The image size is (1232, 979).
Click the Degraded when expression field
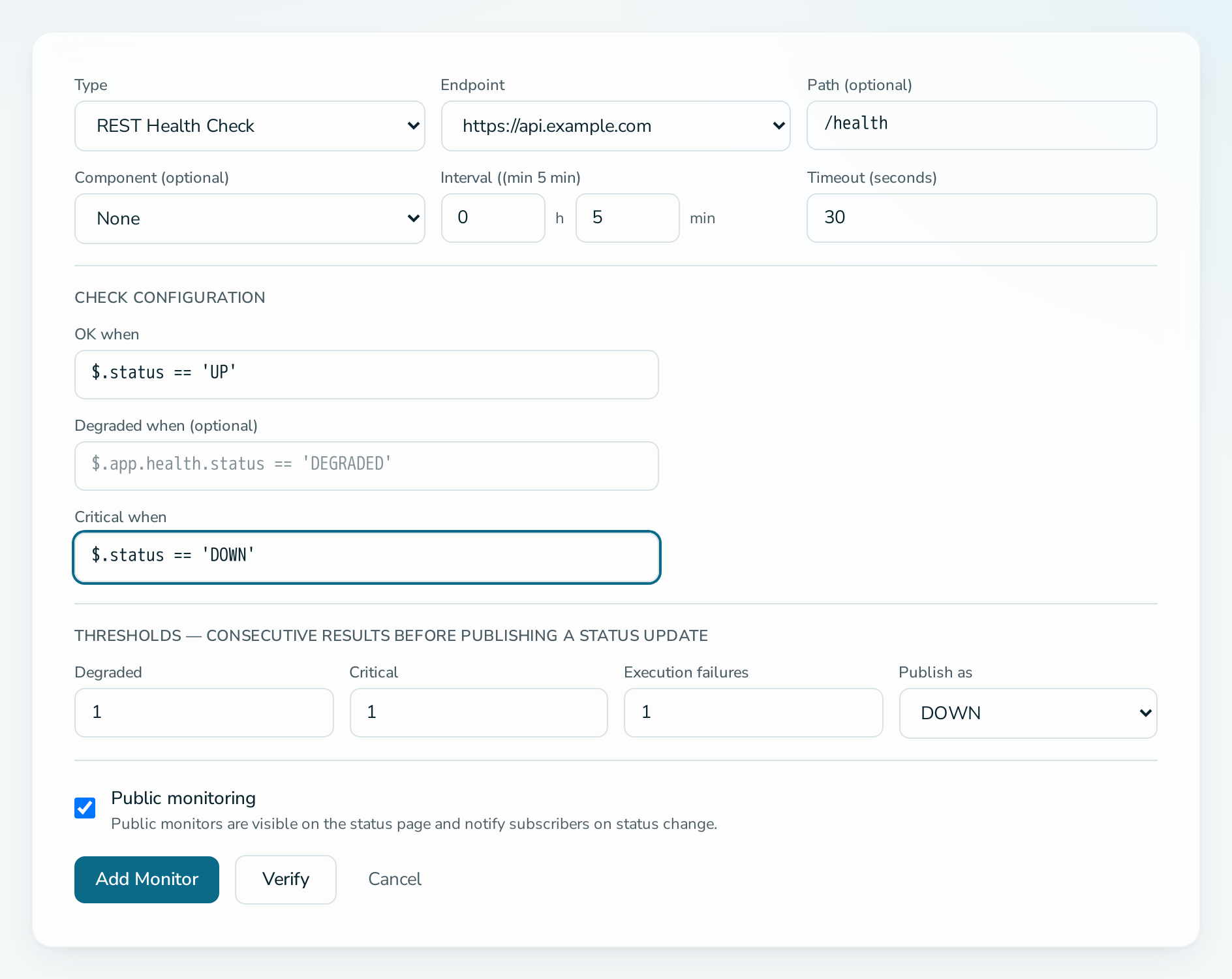point(366,466)
